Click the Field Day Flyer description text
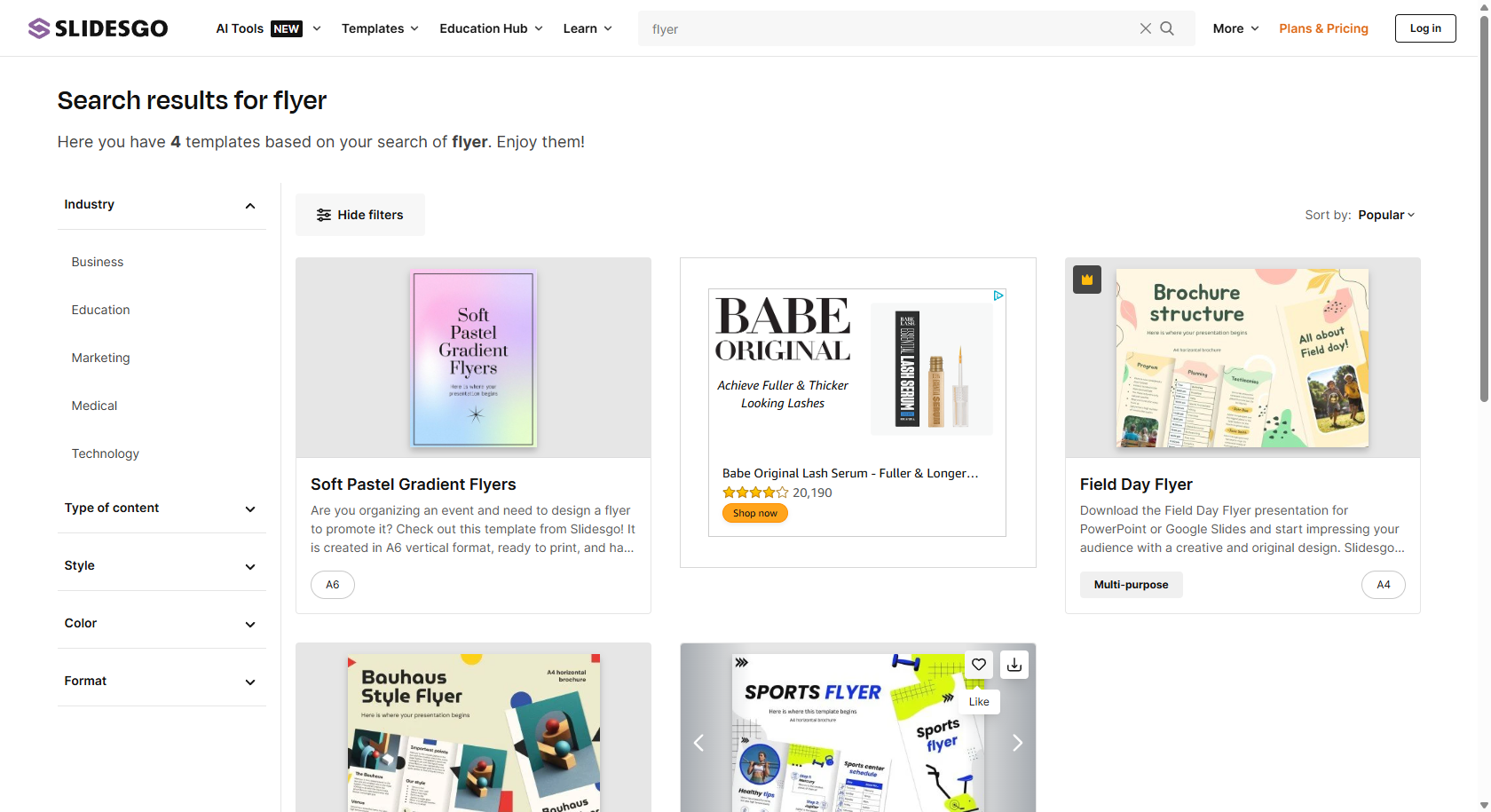 pyautogui.click(x=1242, y=529)
